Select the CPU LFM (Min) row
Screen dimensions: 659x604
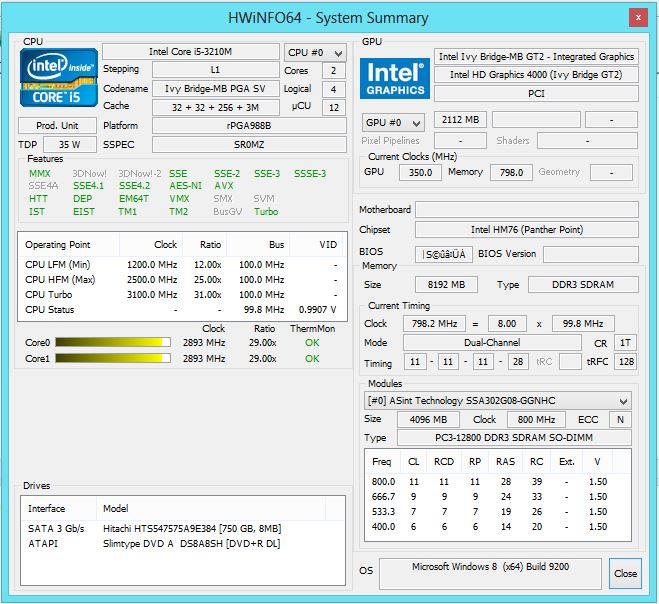pos(182,265)
